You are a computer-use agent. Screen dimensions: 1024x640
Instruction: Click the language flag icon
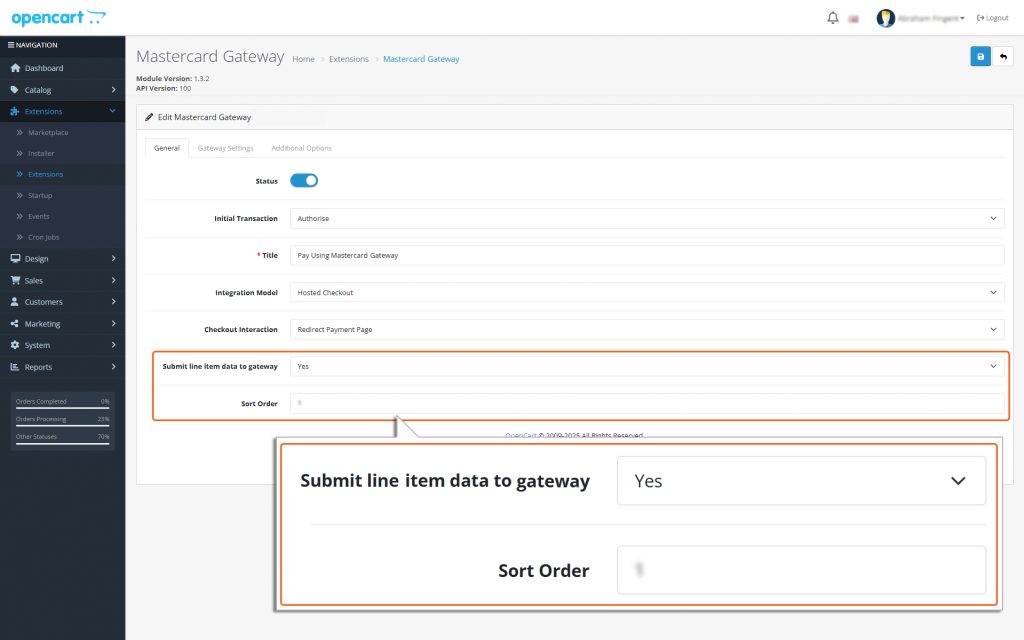pos(853,18)
